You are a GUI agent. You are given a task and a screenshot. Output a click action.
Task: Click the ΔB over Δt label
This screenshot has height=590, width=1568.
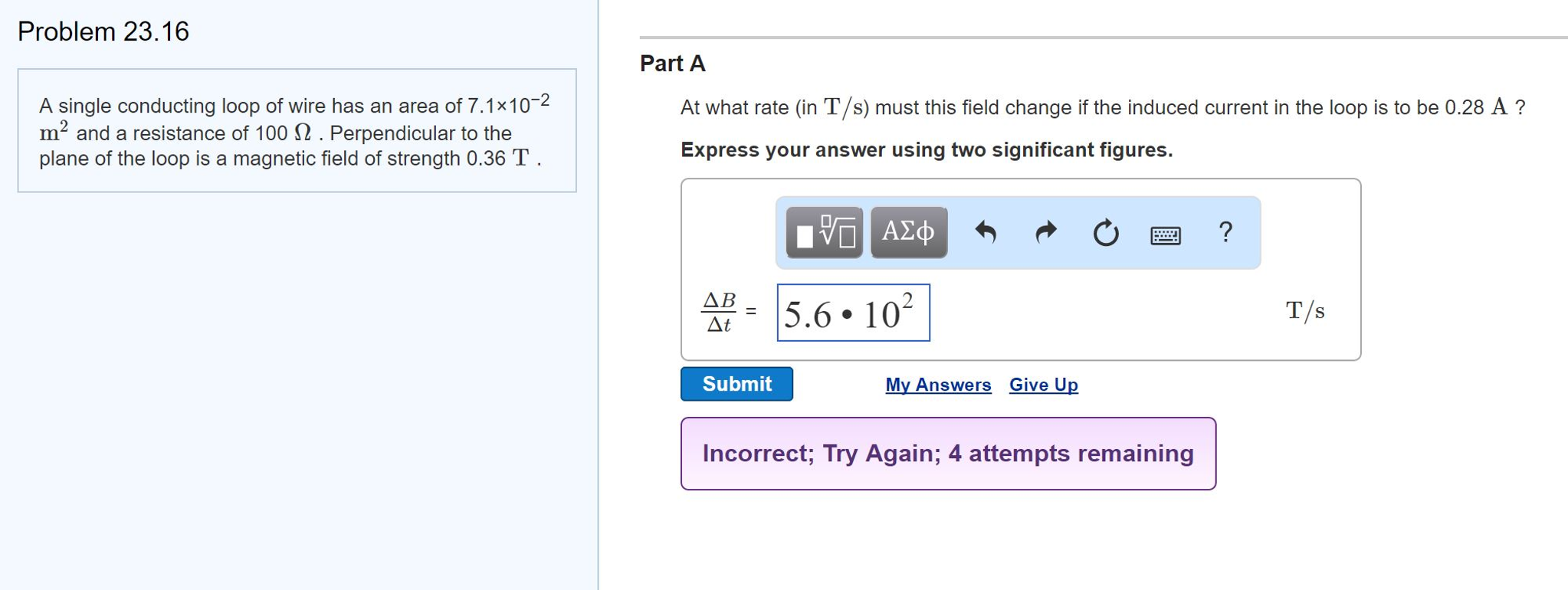coord(719,310)
